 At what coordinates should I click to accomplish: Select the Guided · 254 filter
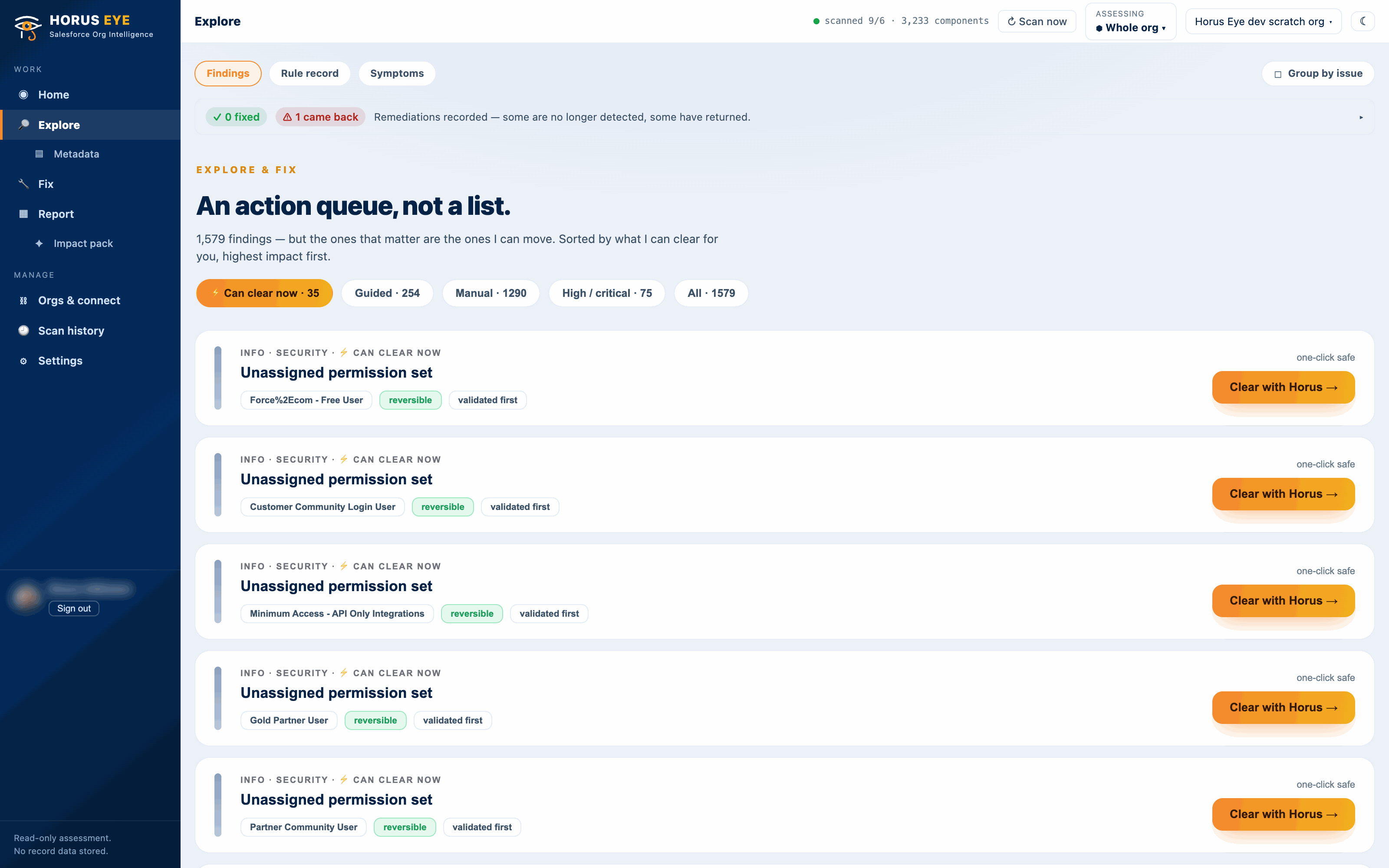tap(388, 293)
